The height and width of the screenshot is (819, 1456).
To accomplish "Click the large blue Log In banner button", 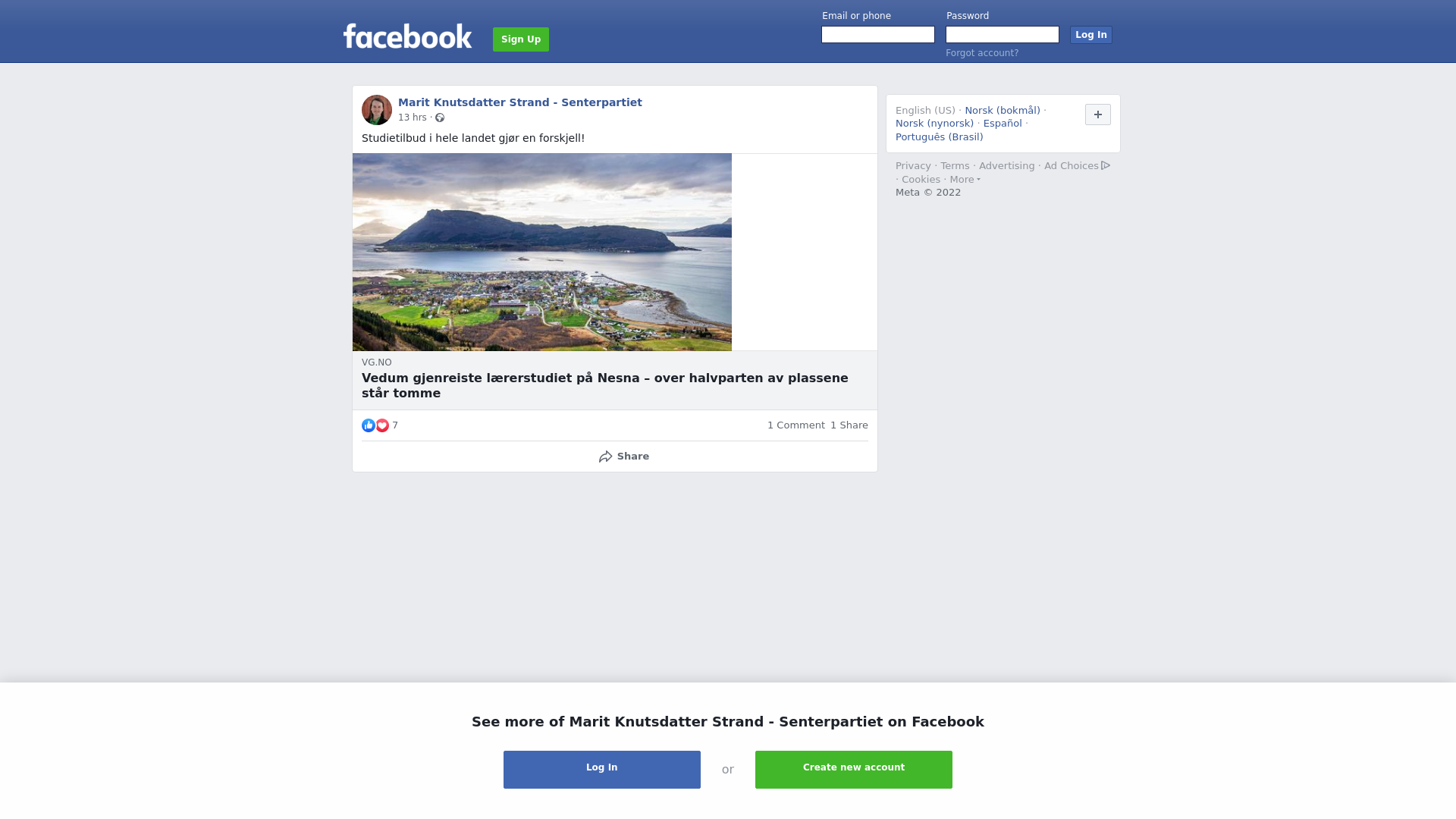I will click(x=602, y=770).
